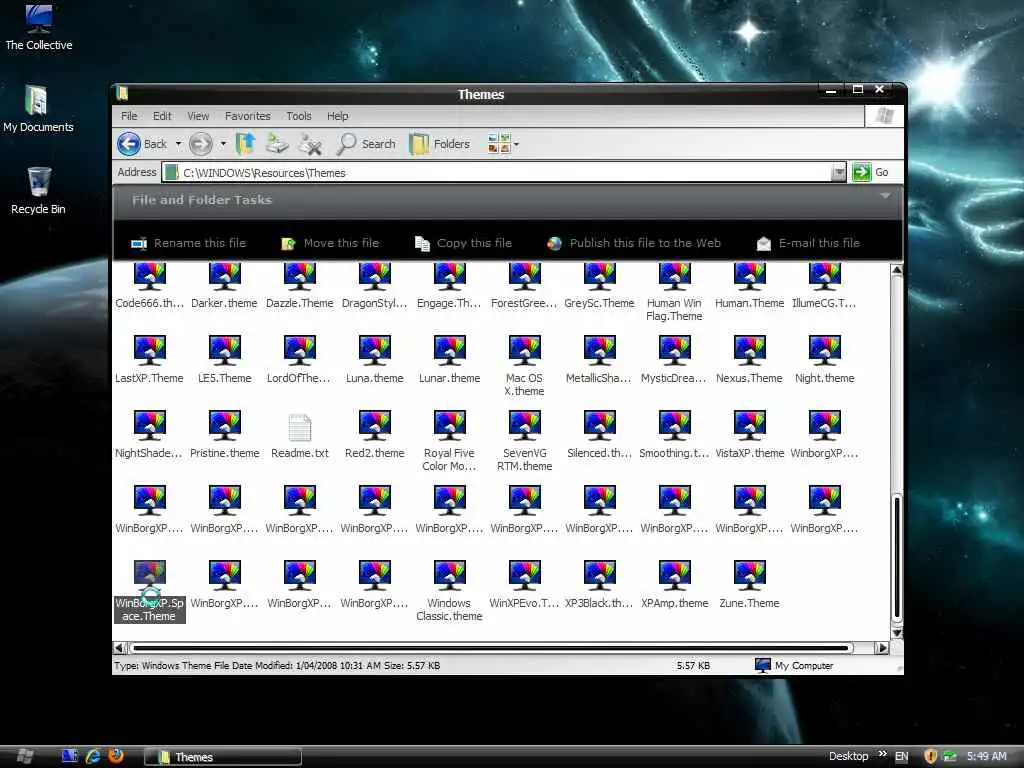Screen dimensions: 1024x768
Task: Click the vertical scrollbar down arrow
Action: point(897,632)
